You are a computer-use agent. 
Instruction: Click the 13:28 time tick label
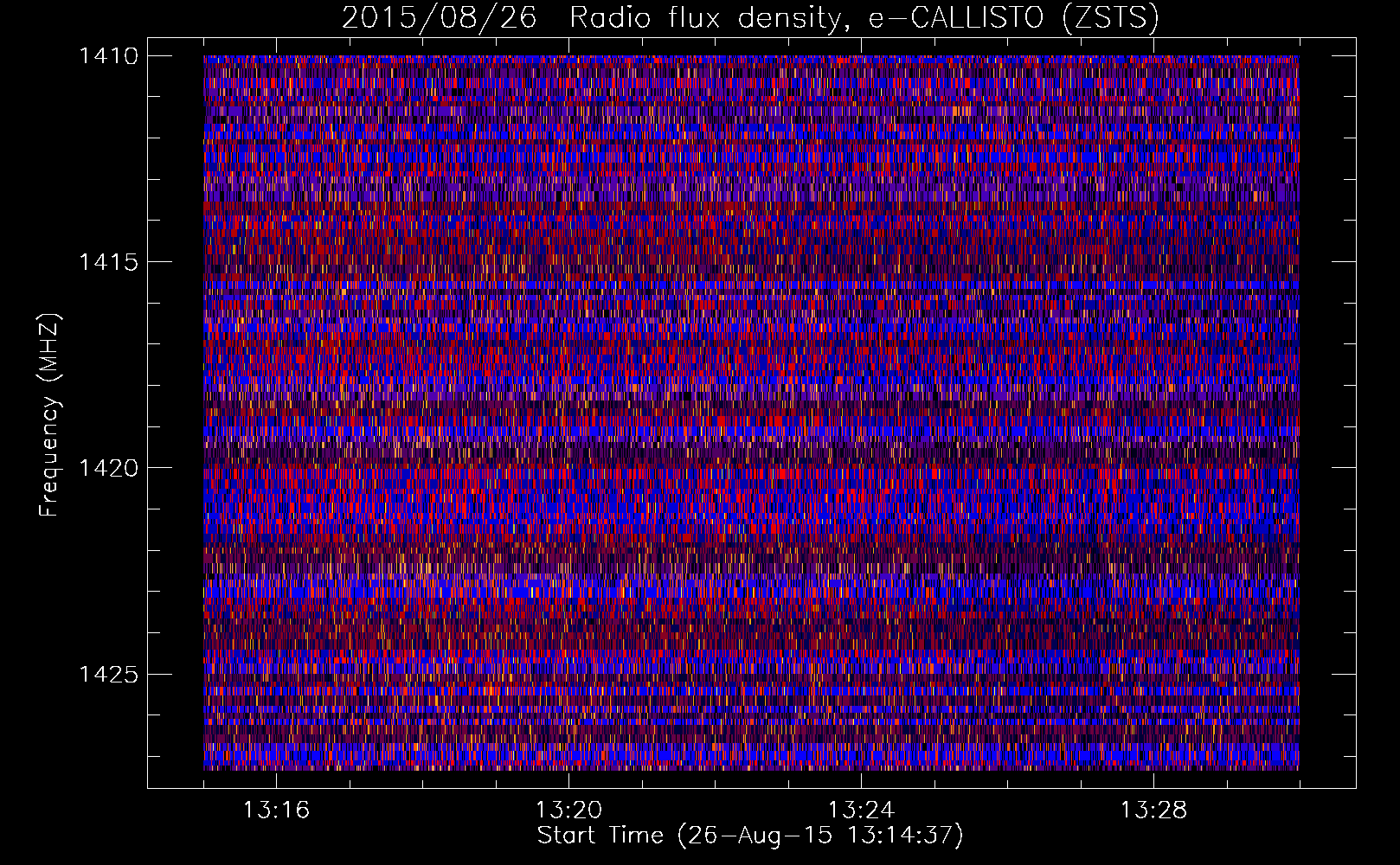pyautogui.click(x=1153, y=810)
